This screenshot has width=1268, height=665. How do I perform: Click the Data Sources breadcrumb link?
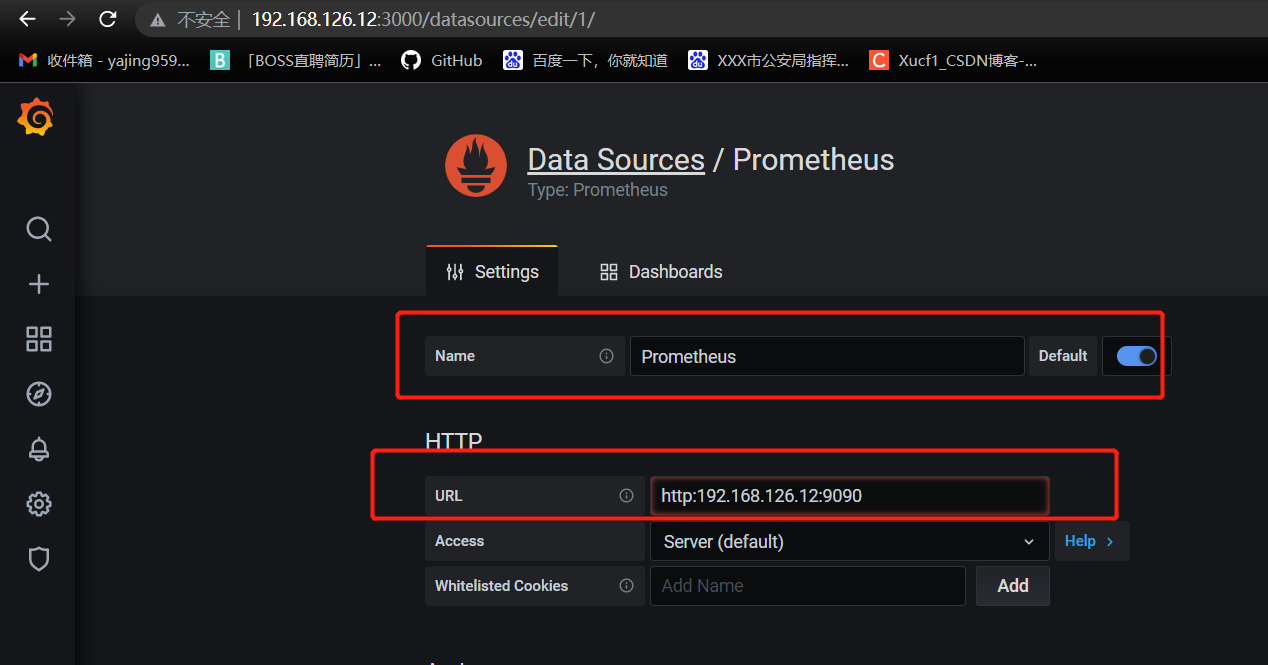616,160
